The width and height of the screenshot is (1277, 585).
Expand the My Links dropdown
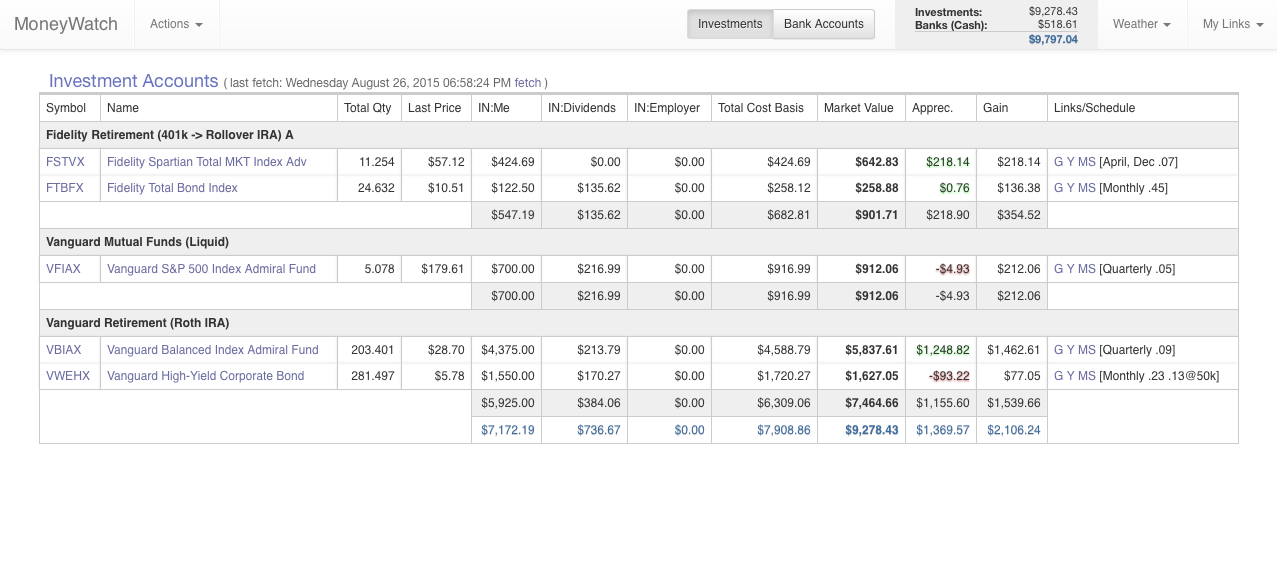(x=1232, y=24)
